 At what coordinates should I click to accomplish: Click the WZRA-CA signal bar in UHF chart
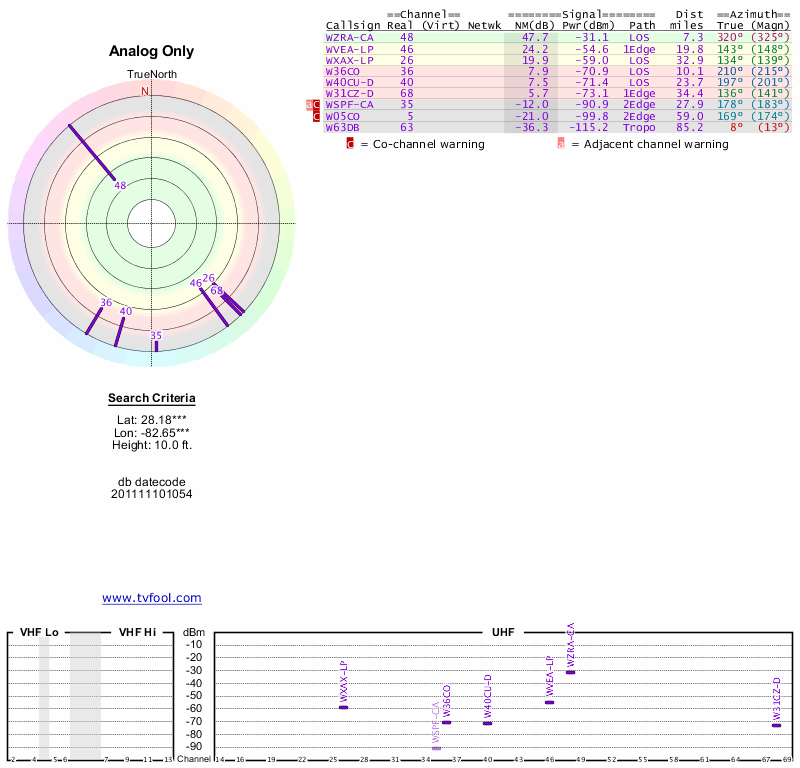[570, 672]
